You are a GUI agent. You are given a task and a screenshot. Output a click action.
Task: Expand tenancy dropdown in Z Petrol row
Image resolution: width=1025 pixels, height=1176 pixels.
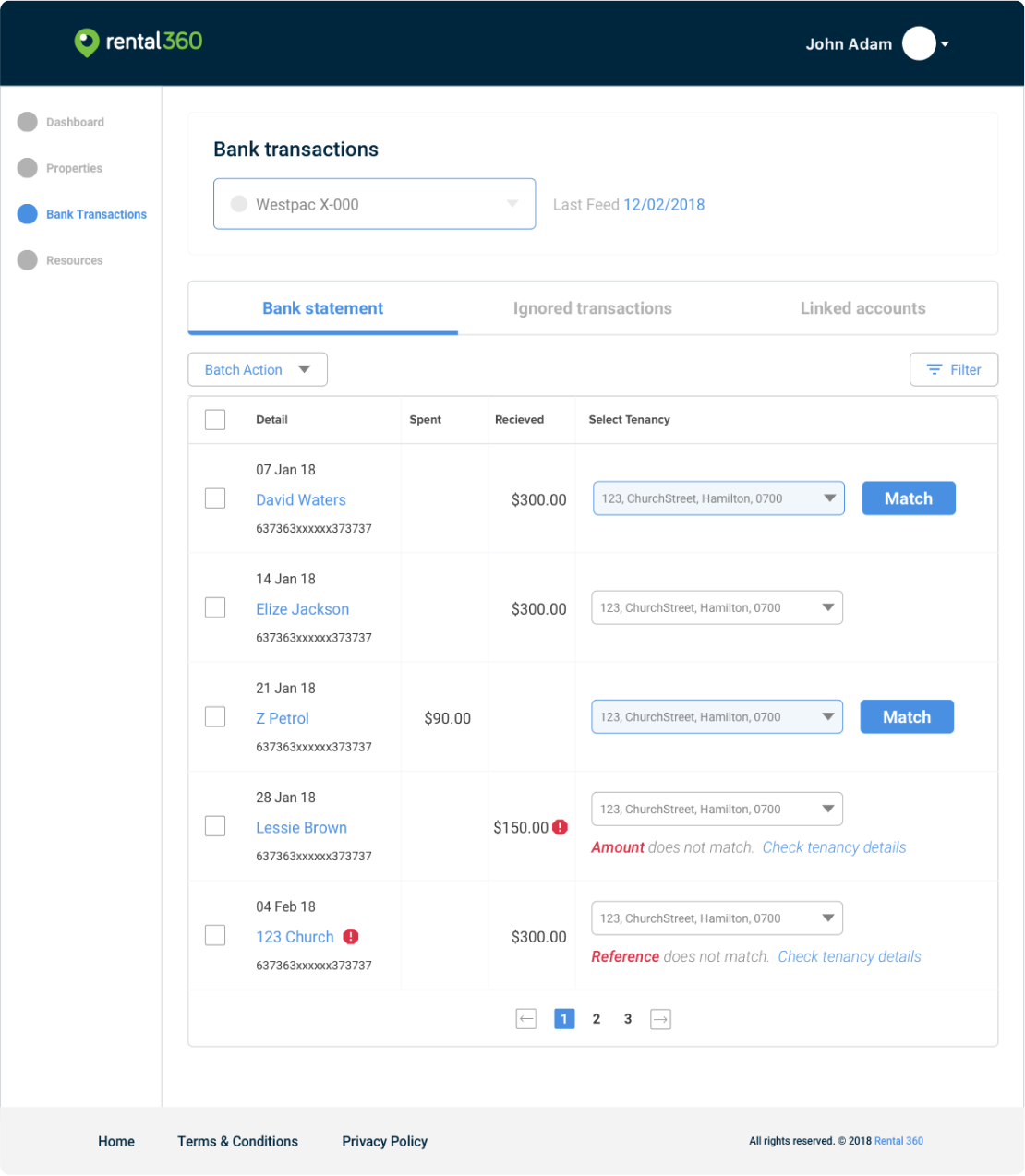[717, 716]
